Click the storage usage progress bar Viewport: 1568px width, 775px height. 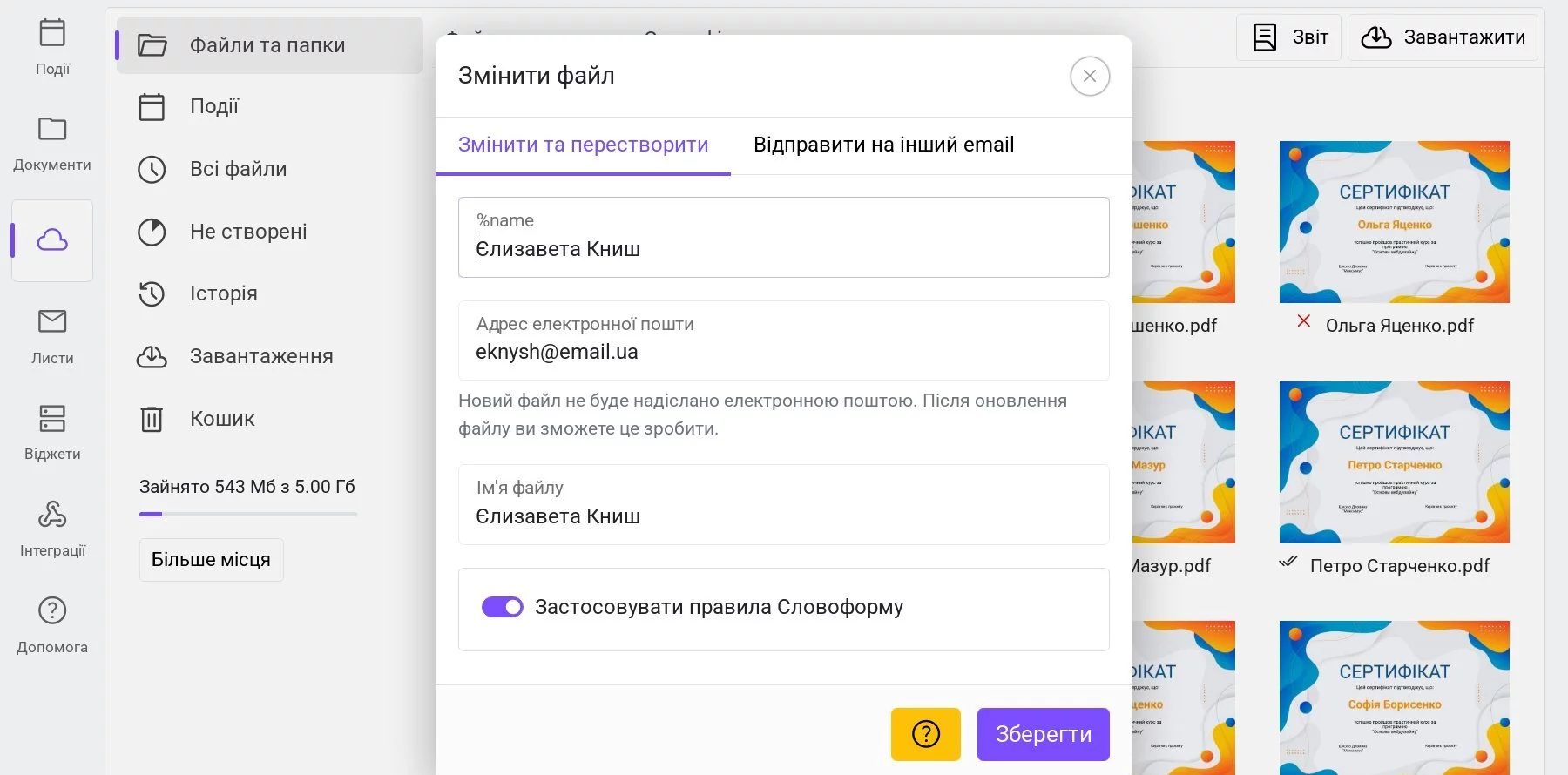coord(248,514)
